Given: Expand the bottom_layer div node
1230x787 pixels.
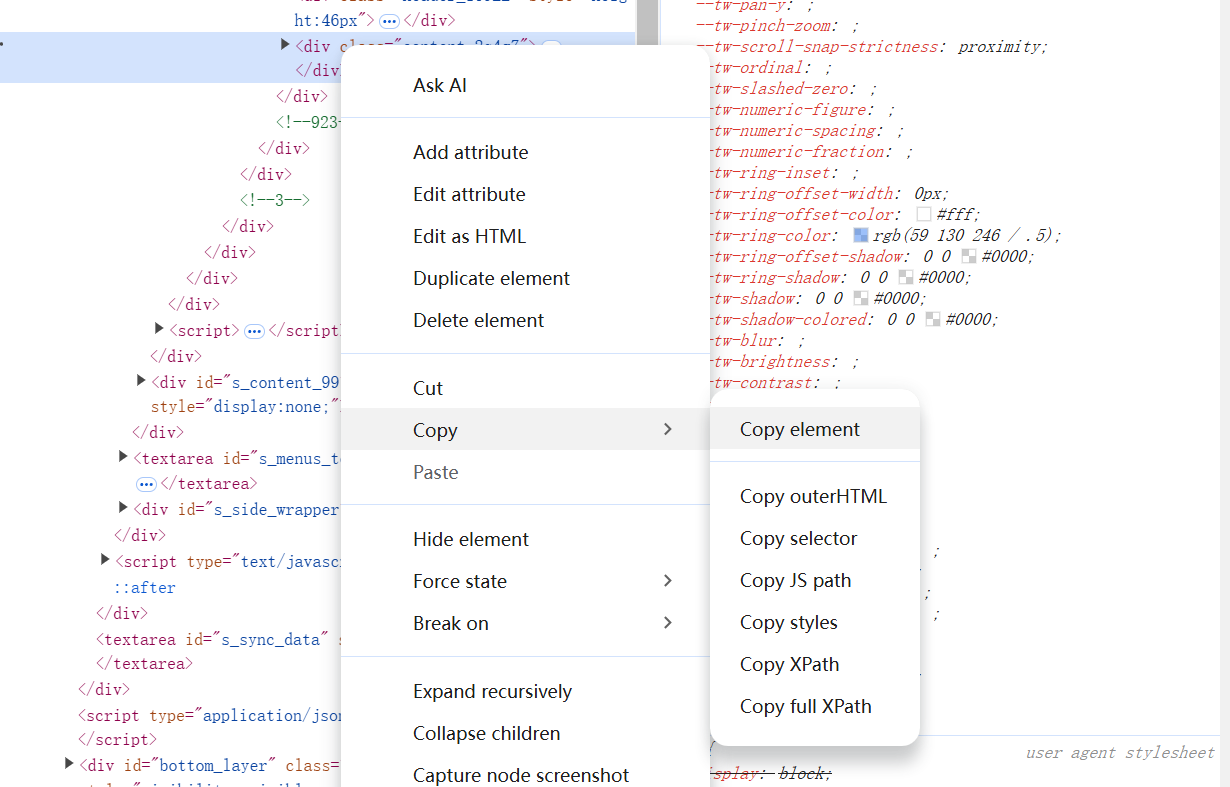Looking at the screenshot, I should tap(69, 764).
